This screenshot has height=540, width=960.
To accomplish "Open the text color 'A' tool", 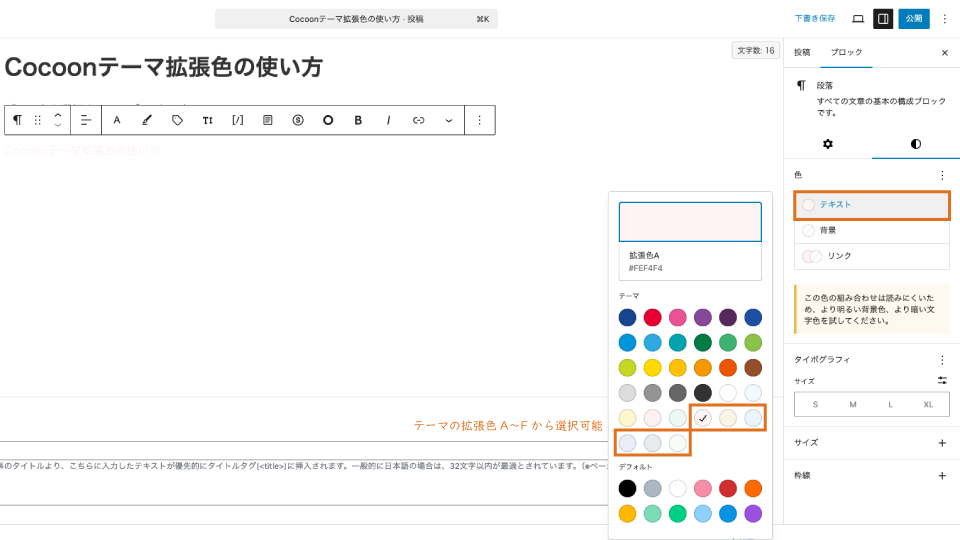I will (x=116, y=120).
